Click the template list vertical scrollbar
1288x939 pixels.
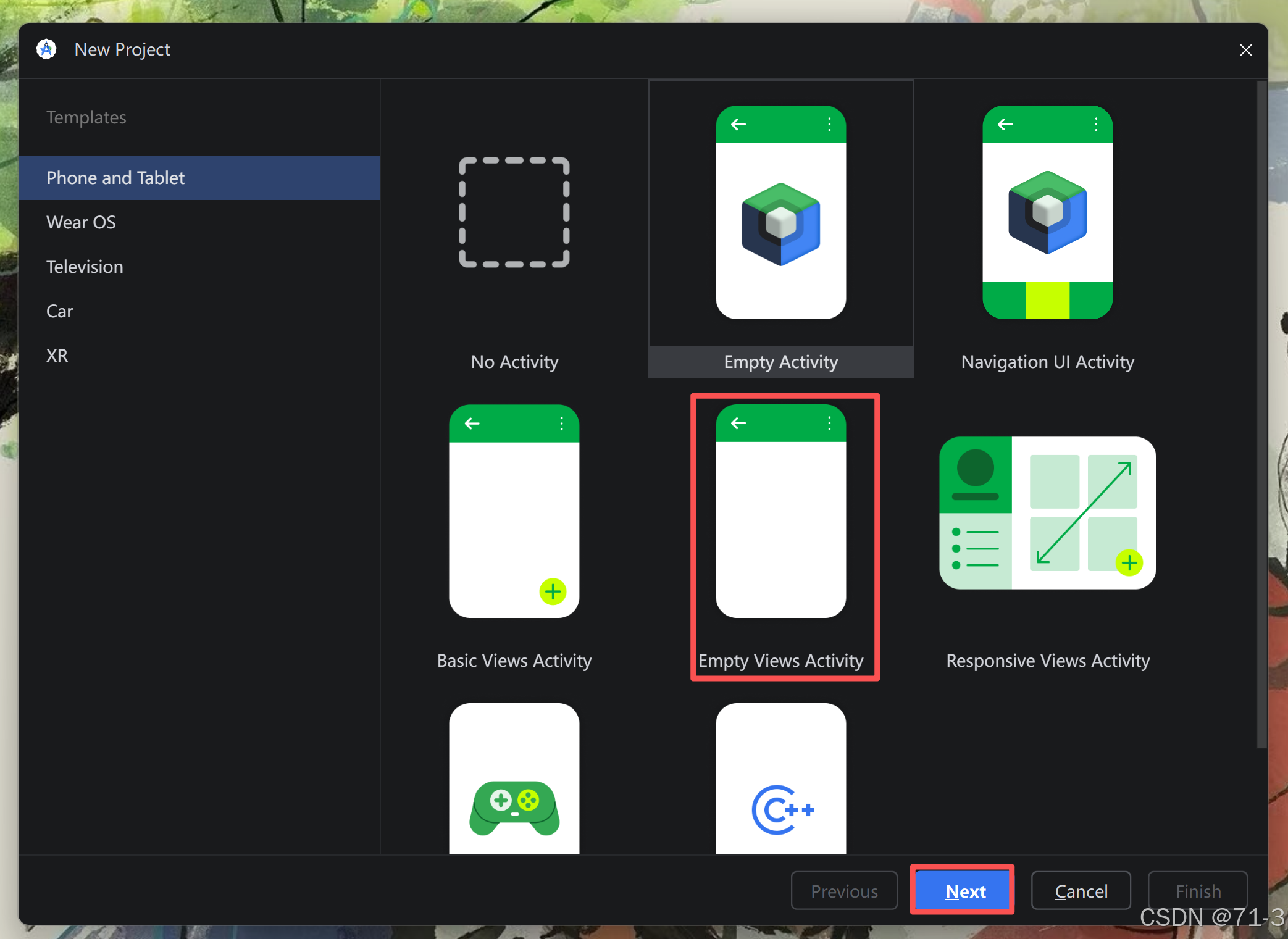(1261, 414)
